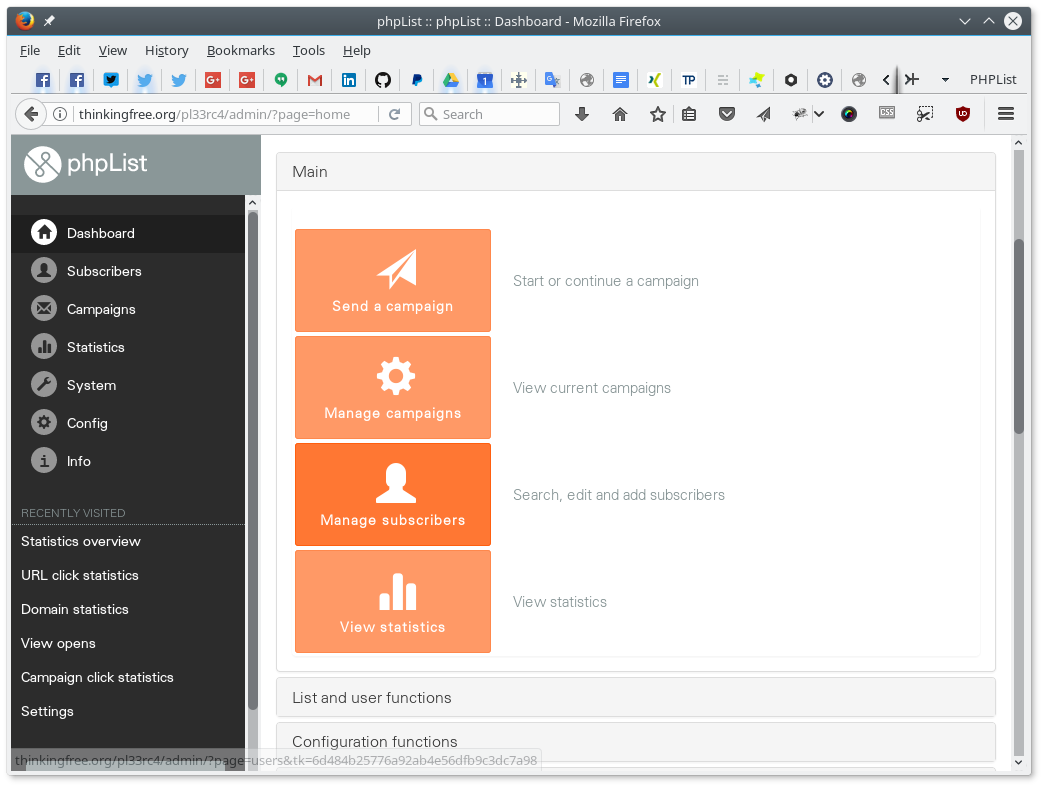This screenshot has height=788, width=1044.
Task: Open the Bookmarks menu
Action: pyautogui.click(x=240, y=50)
